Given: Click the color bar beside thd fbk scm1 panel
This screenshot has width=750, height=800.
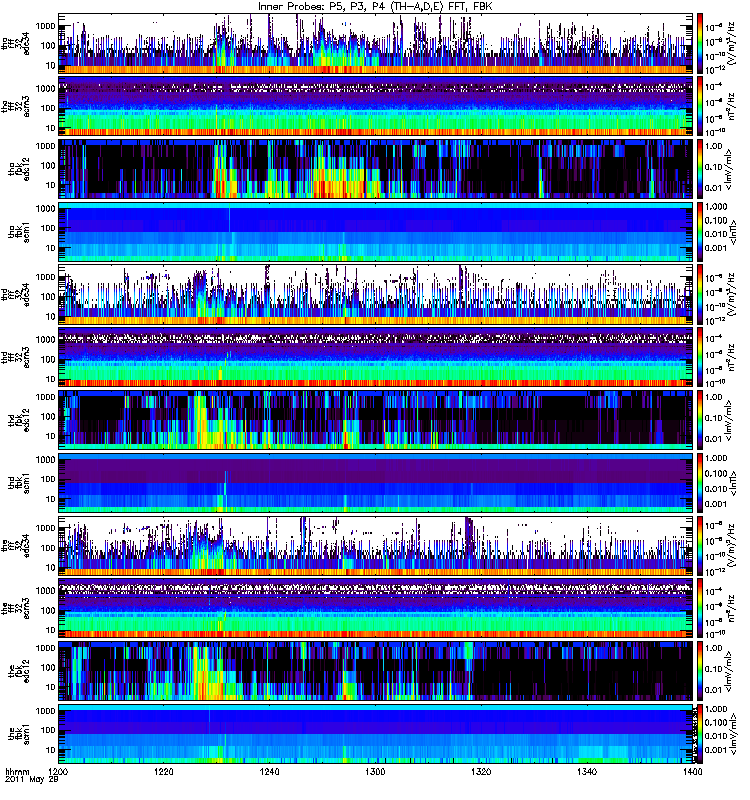Looking at the screenshot, I should (699, 483).
